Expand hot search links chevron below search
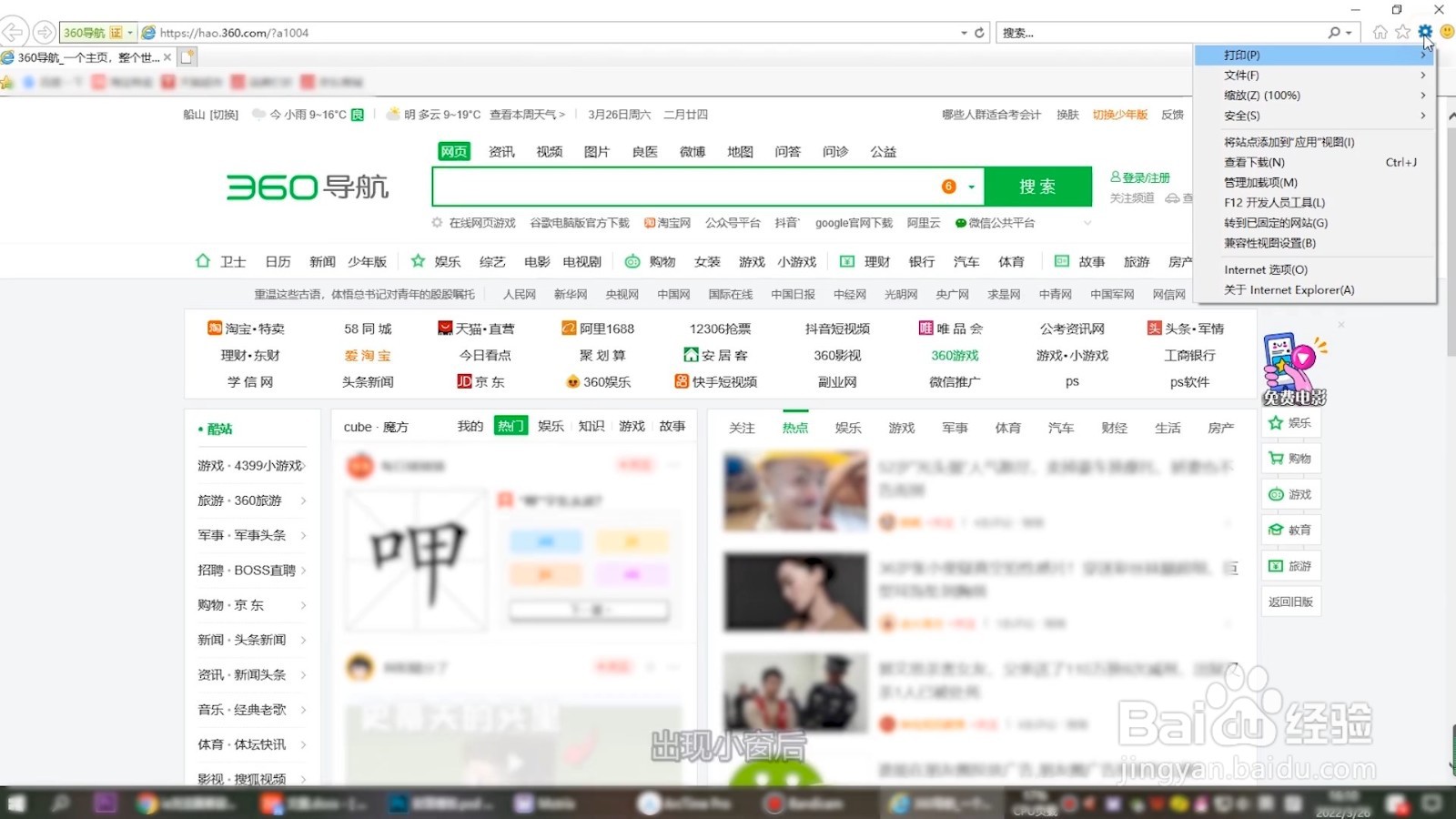Screen dimensions: 1456x819 [1087, 223]
